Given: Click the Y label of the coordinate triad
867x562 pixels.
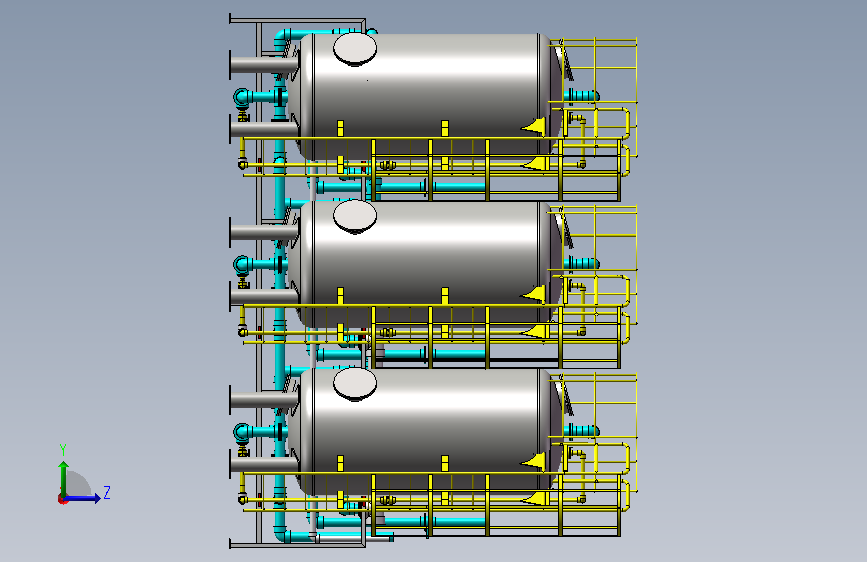Looking at the screenshot, I should (63, 450).
